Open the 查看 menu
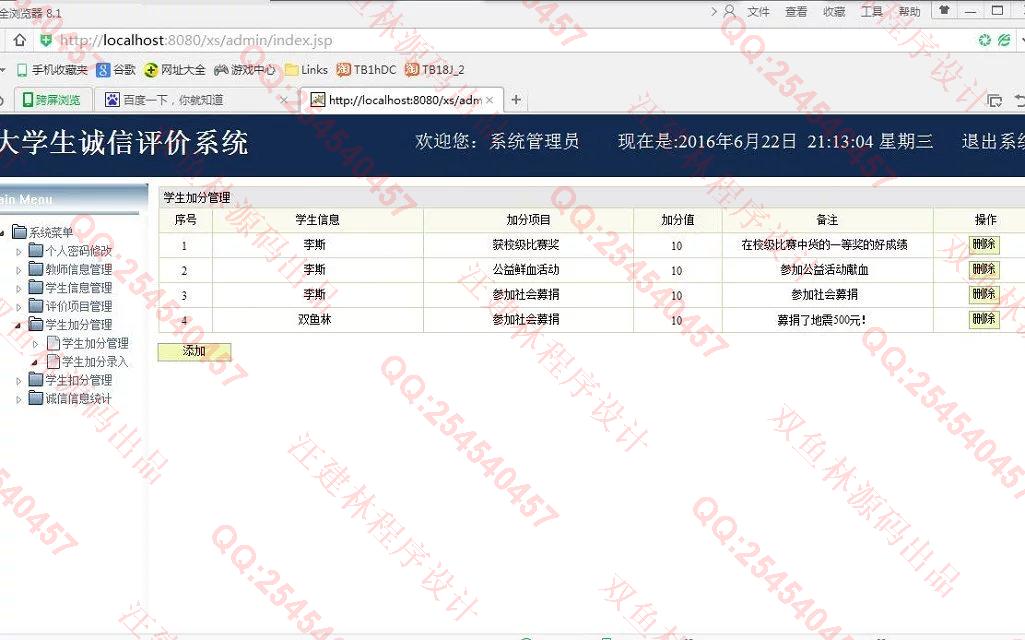The width and height of the screenshot is (1025, 640). (x=796, y=11)
